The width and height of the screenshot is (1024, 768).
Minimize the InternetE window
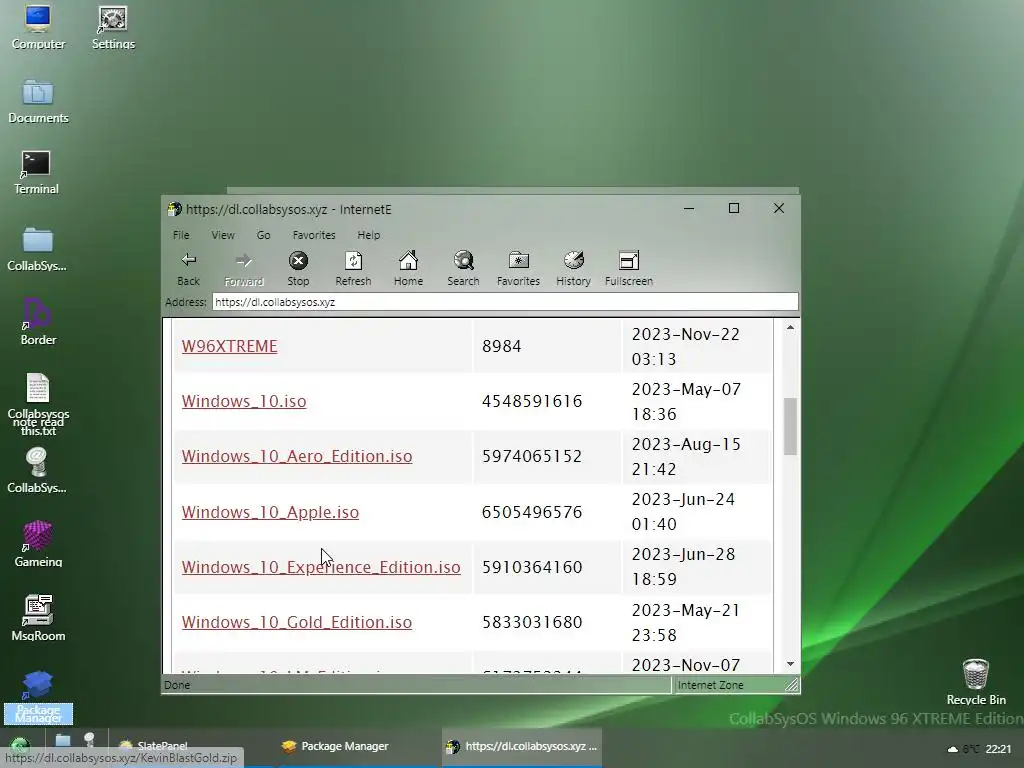[x=689, y=208]
